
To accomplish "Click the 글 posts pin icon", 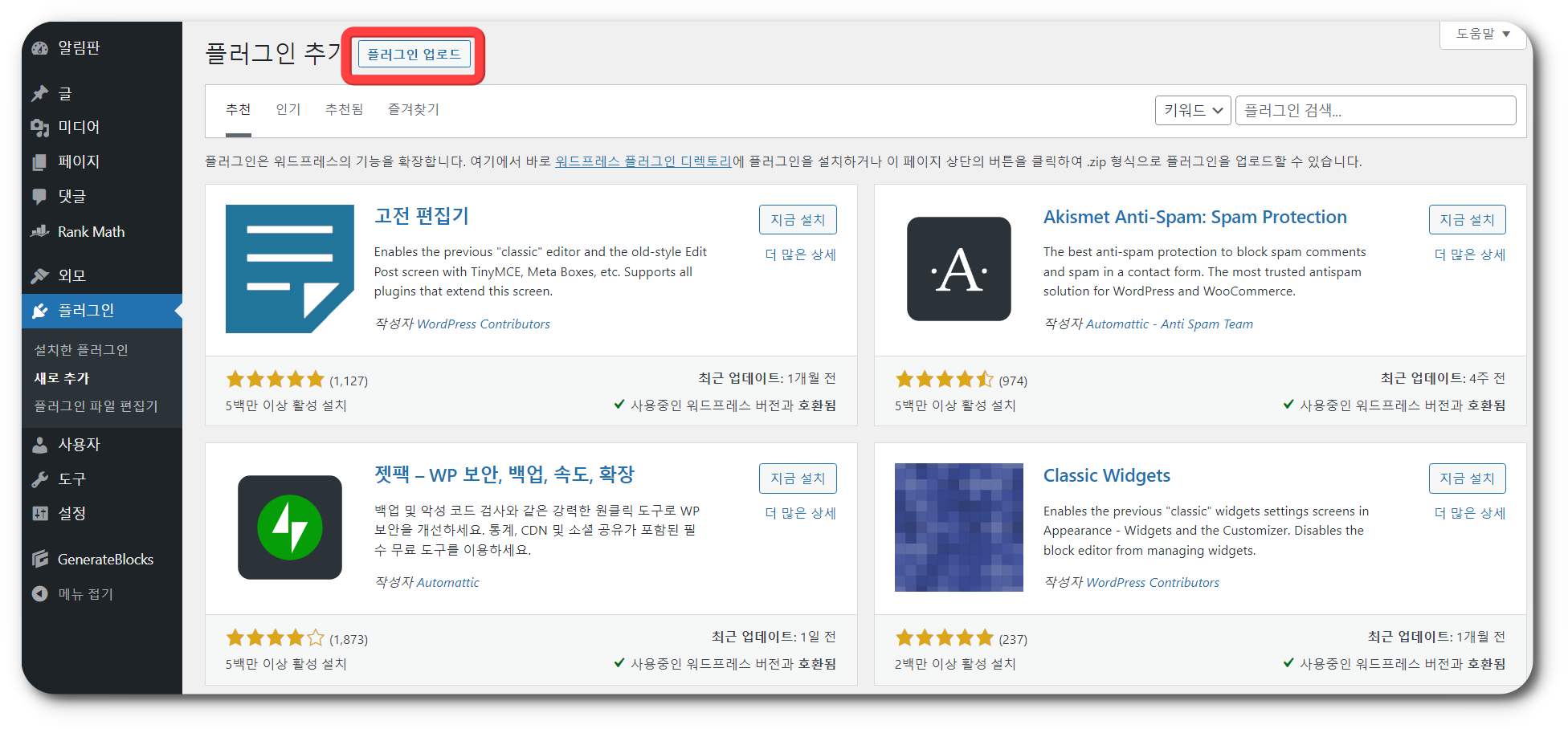I will (40, 94).
